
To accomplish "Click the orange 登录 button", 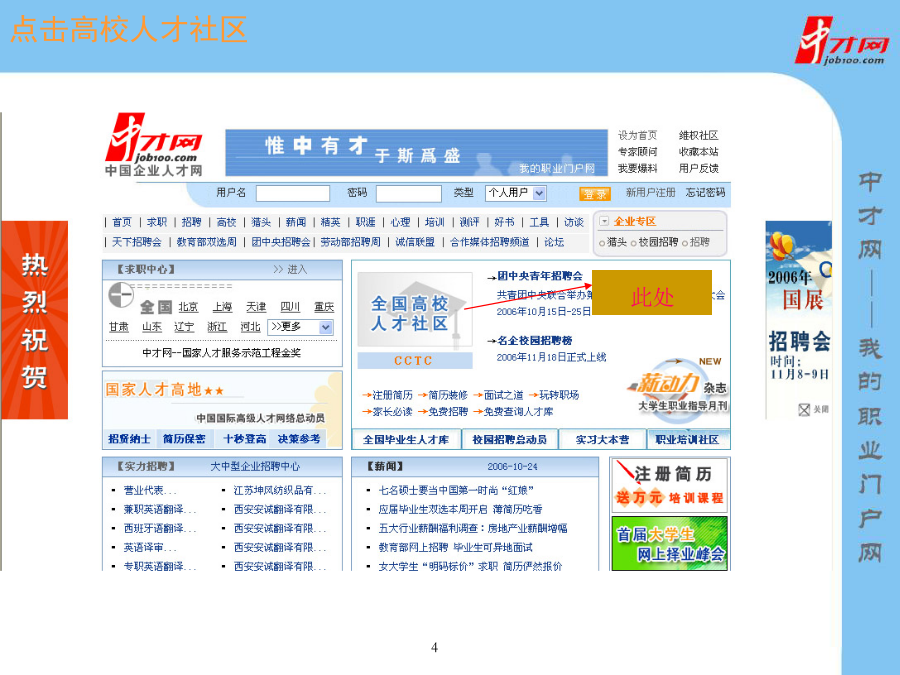I will click(595, 194).
